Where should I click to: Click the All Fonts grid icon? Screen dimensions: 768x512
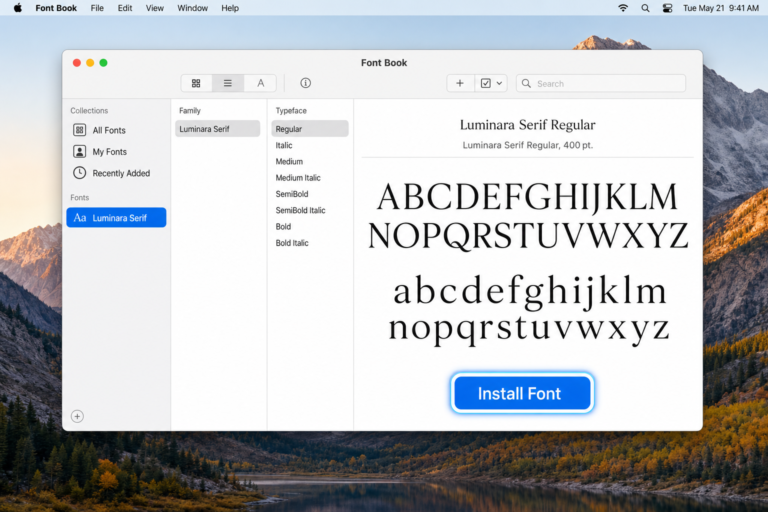click(x=79, y=130)
